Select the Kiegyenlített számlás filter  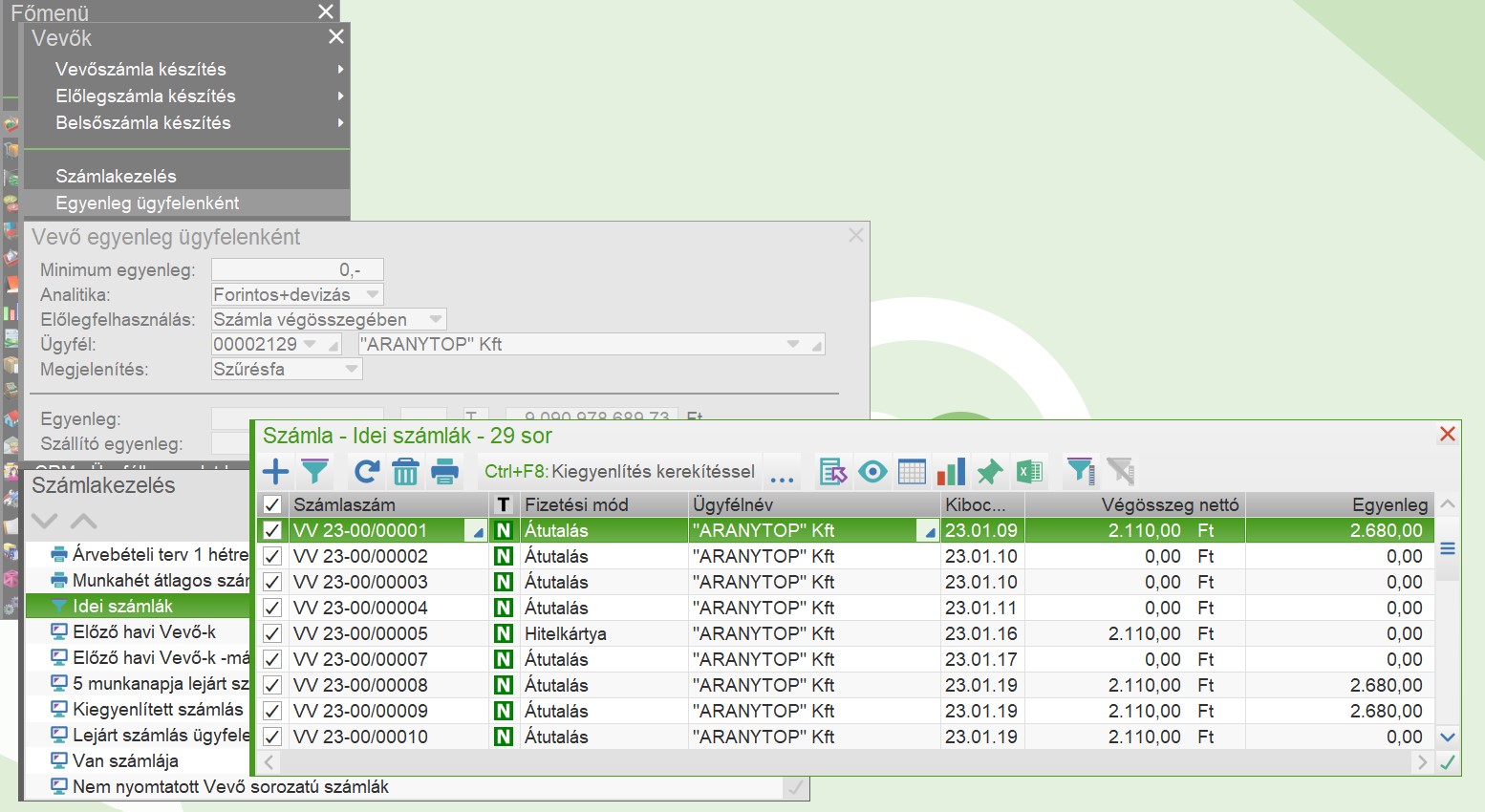tap(158, 709)
